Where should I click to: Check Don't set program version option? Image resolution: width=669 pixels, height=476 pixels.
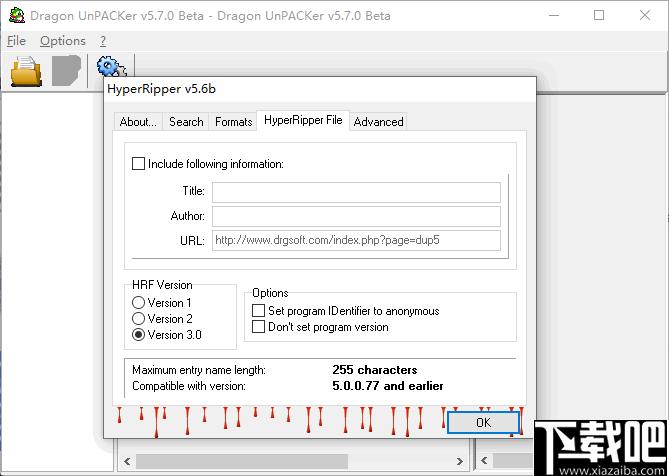coord(258,327)
